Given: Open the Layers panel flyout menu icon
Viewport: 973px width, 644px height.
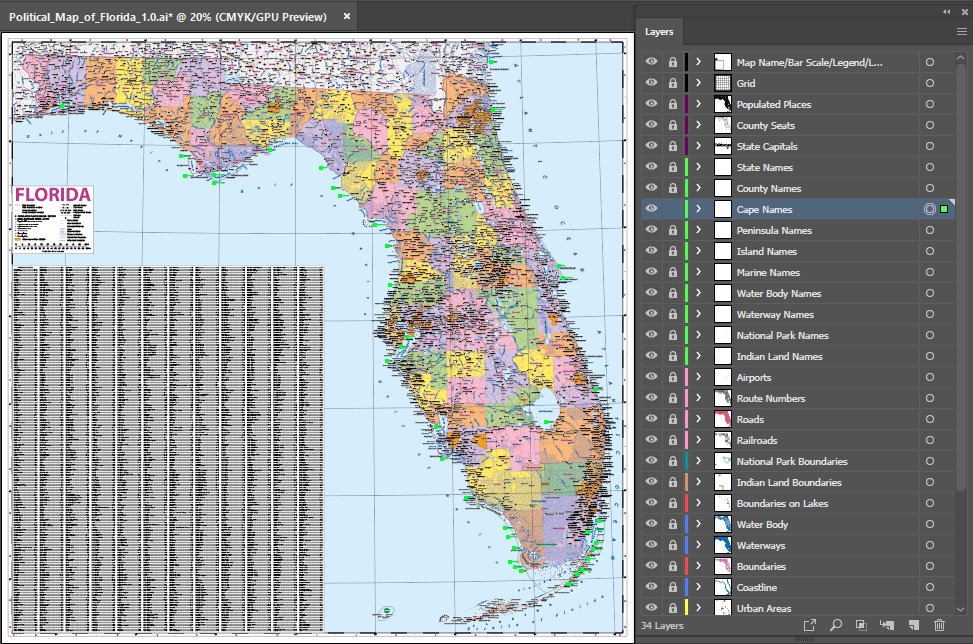Looking at the screenshot, I should point(961,31).
